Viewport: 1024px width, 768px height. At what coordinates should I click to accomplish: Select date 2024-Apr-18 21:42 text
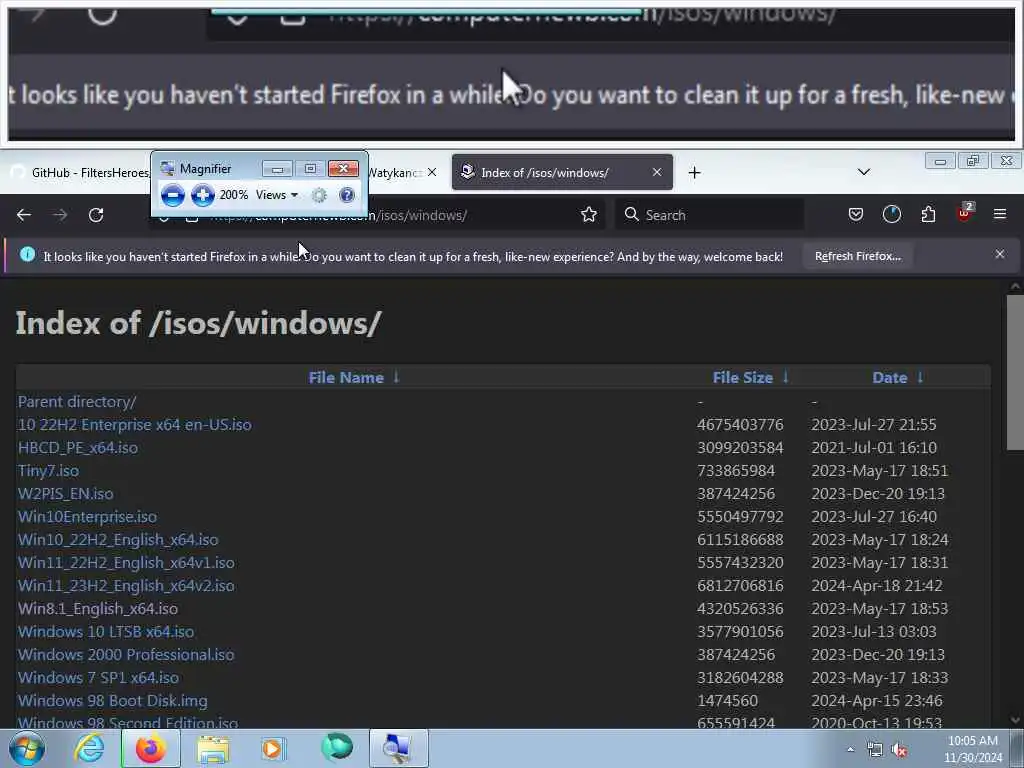click(x=876, y=586)
